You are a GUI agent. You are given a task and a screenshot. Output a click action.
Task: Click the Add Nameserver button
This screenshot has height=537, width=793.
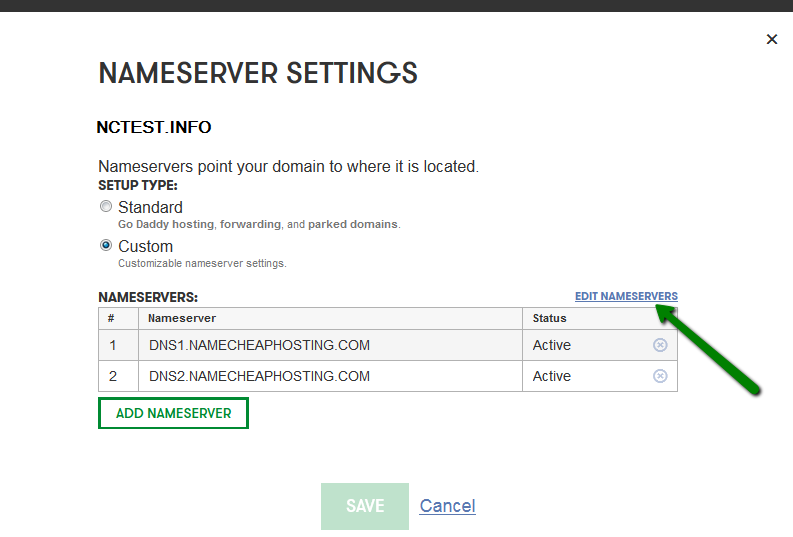(x=173, y=413)
